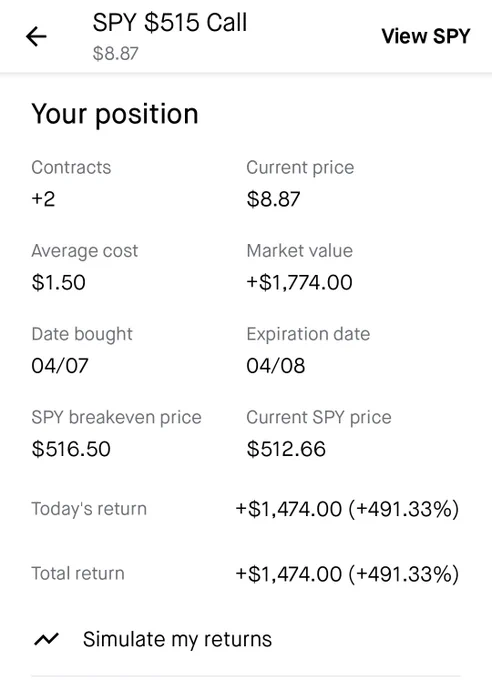Click the Average cost $1.50 value
492x680 pixels.
(x=58, y=282)
